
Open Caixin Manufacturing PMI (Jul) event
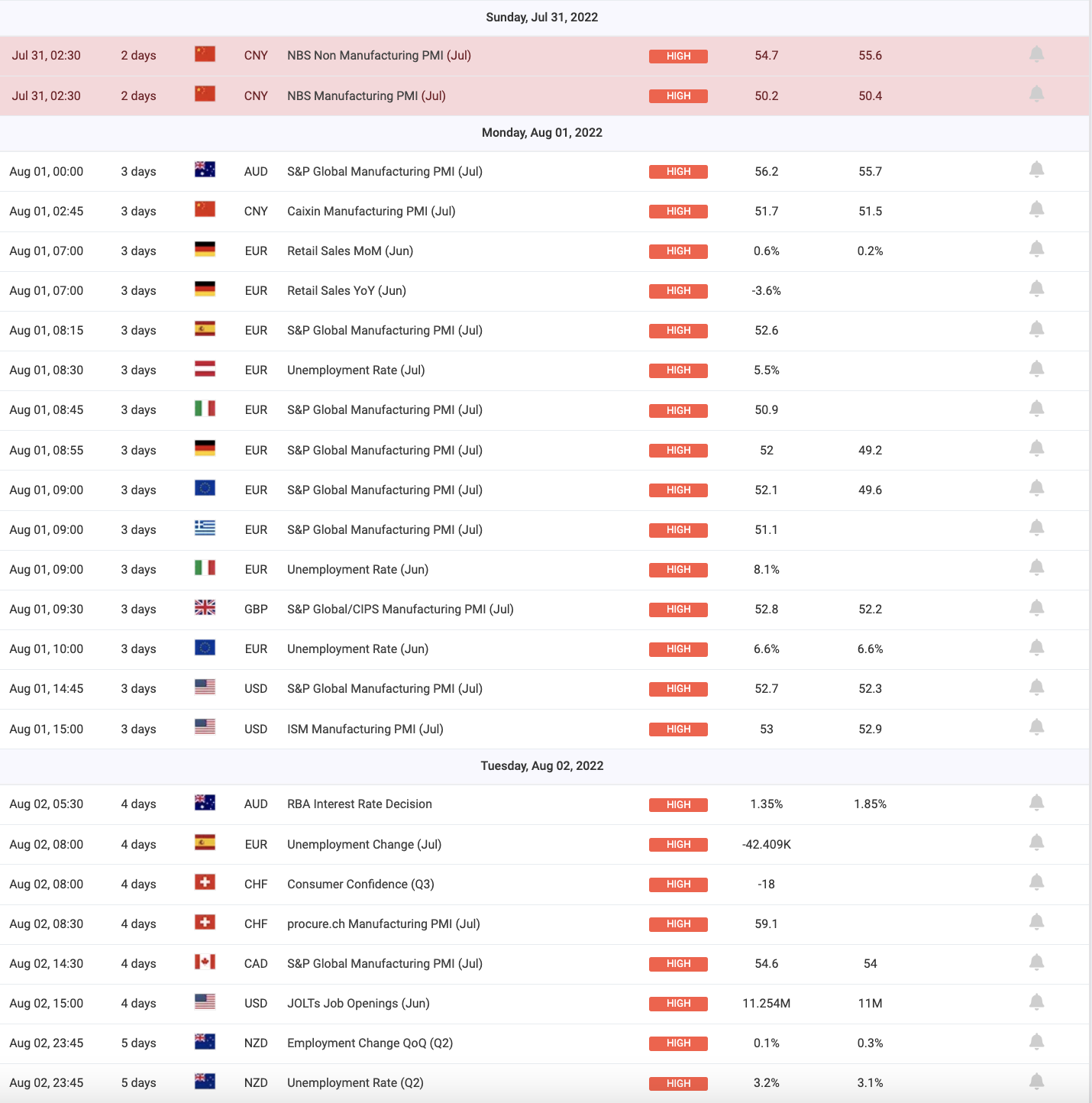click(371, 212)
